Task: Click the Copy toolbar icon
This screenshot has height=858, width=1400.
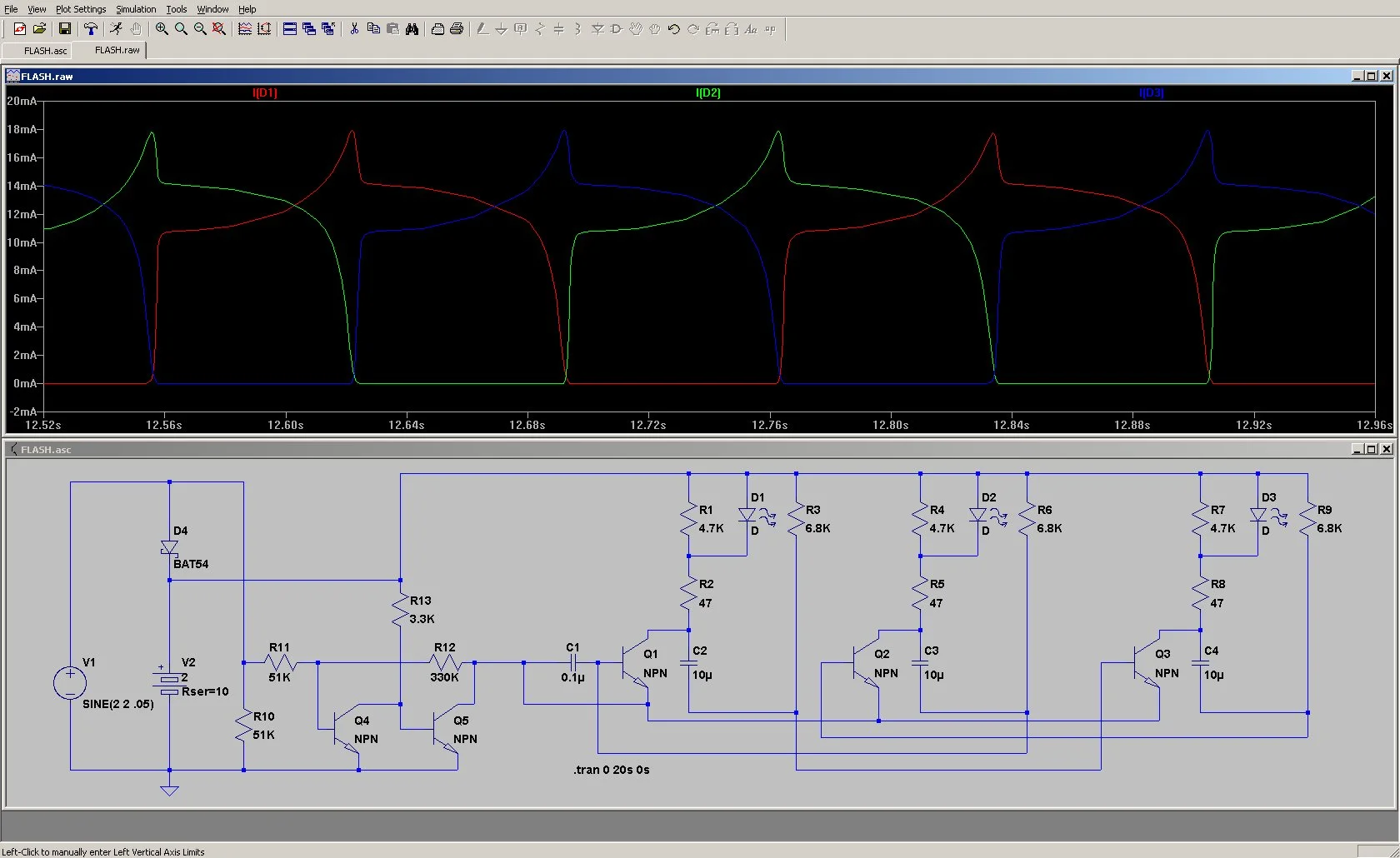Action: pos(373,29)
